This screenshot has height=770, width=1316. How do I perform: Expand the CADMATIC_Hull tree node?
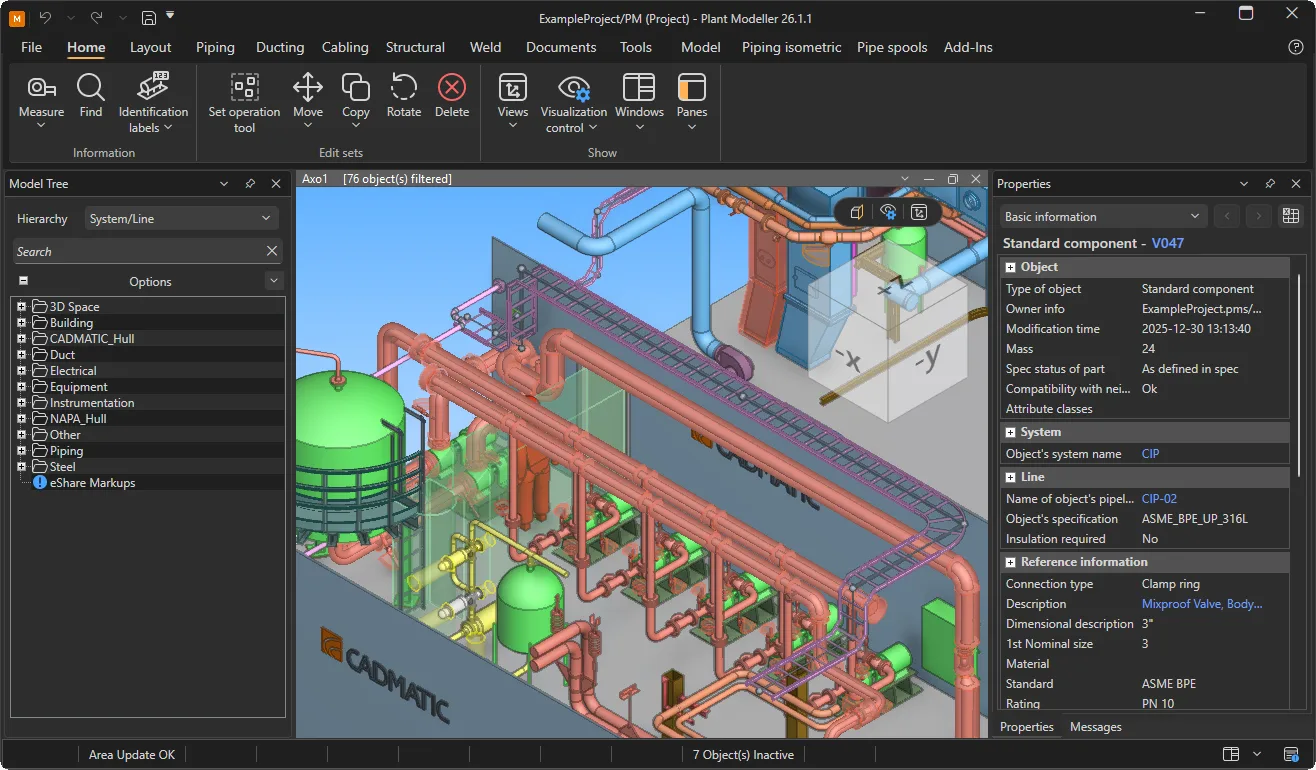pos(21,339)
